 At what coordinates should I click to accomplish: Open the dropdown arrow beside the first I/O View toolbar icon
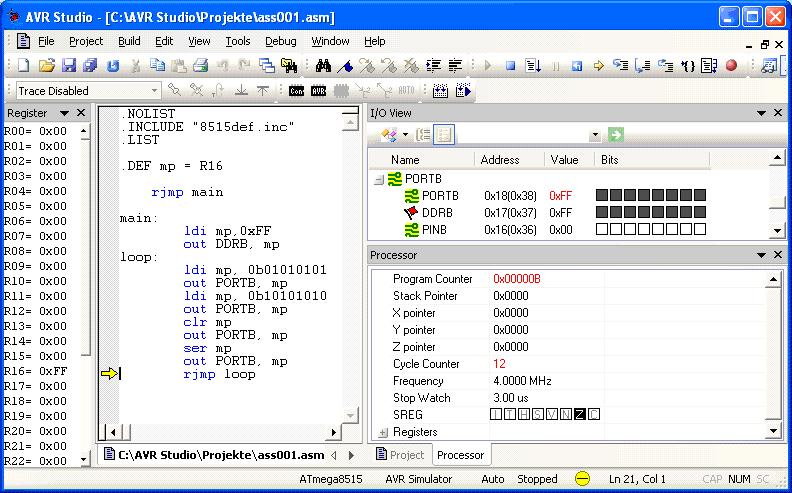405,135
